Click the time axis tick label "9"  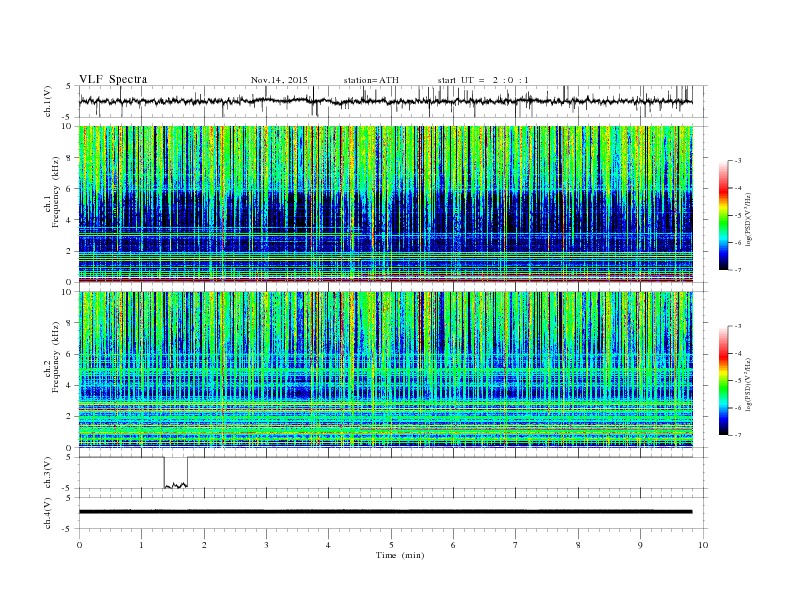640,545
